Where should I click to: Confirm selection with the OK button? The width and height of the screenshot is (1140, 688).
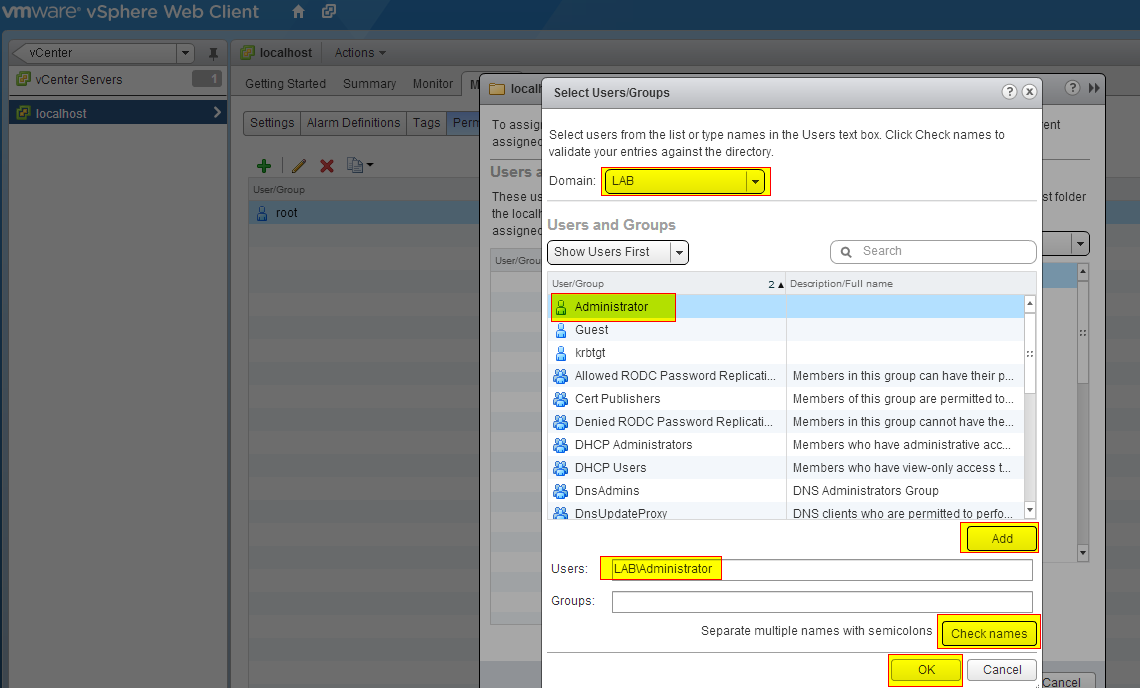(926, 670)
